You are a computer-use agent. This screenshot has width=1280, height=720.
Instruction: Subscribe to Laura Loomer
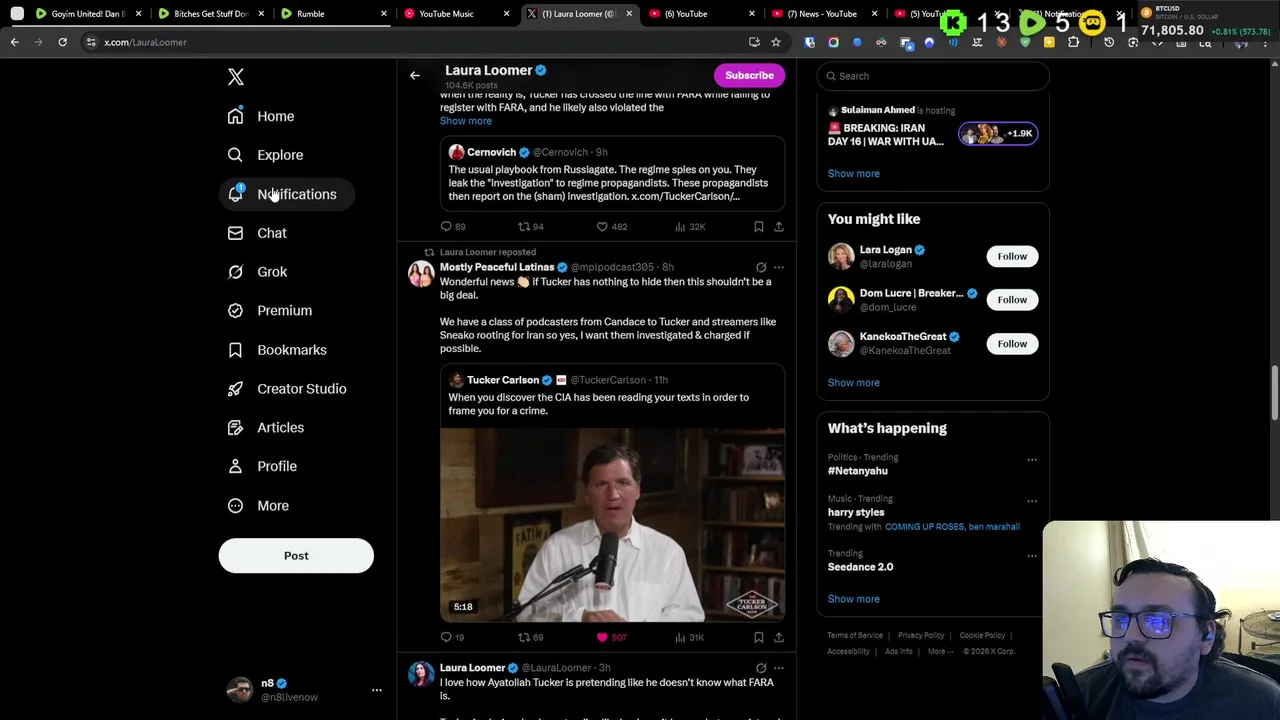click(749, 75)
